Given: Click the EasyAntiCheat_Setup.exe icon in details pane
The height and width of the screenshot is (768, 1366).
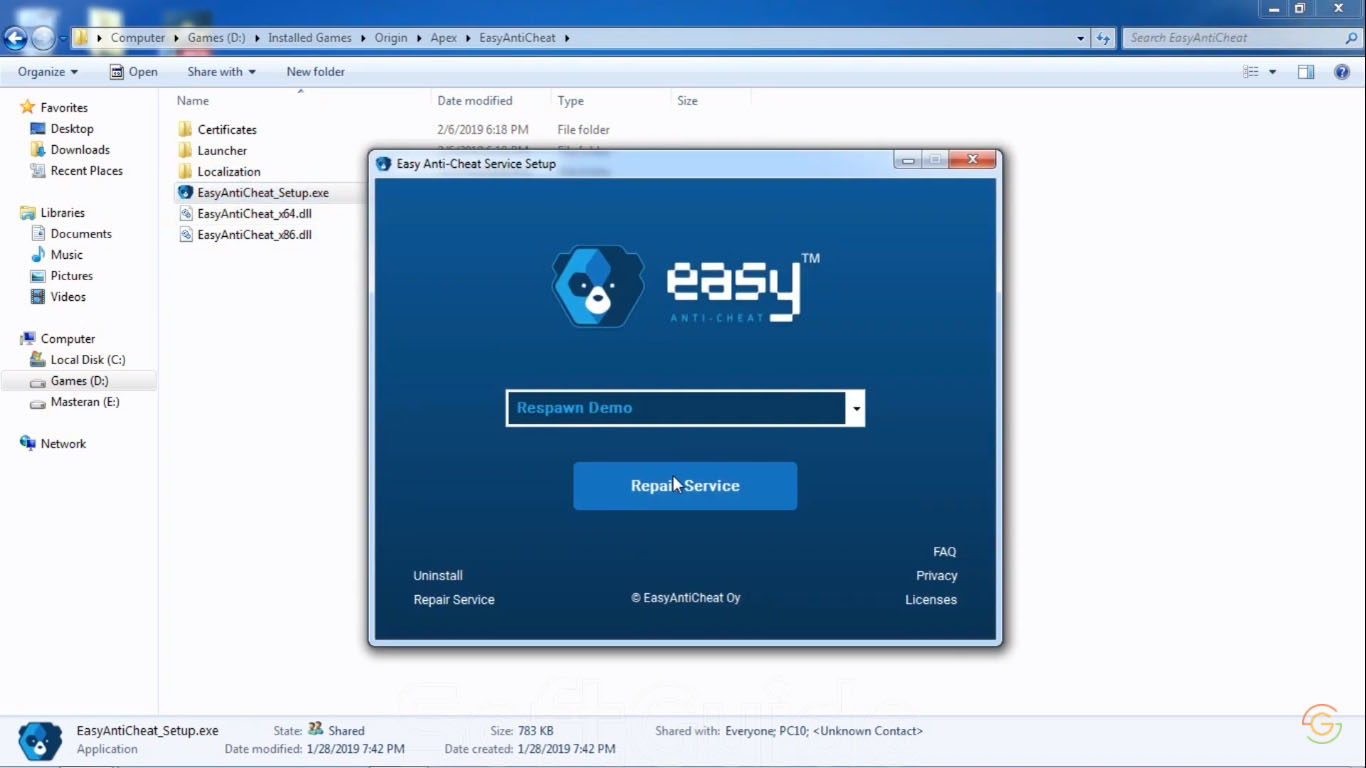Looking at the screenshot, I should [x=40, y=740].
